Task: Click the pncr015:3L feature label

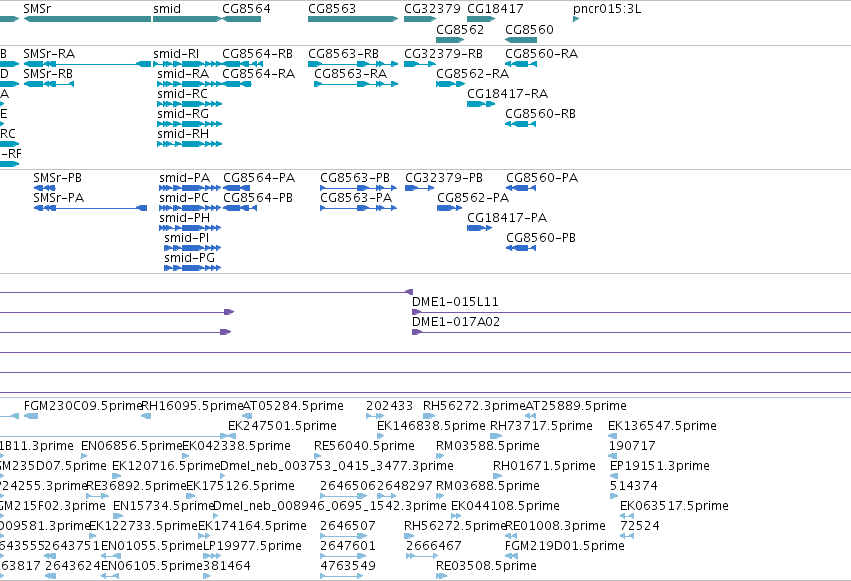Action: click(607, 9)
